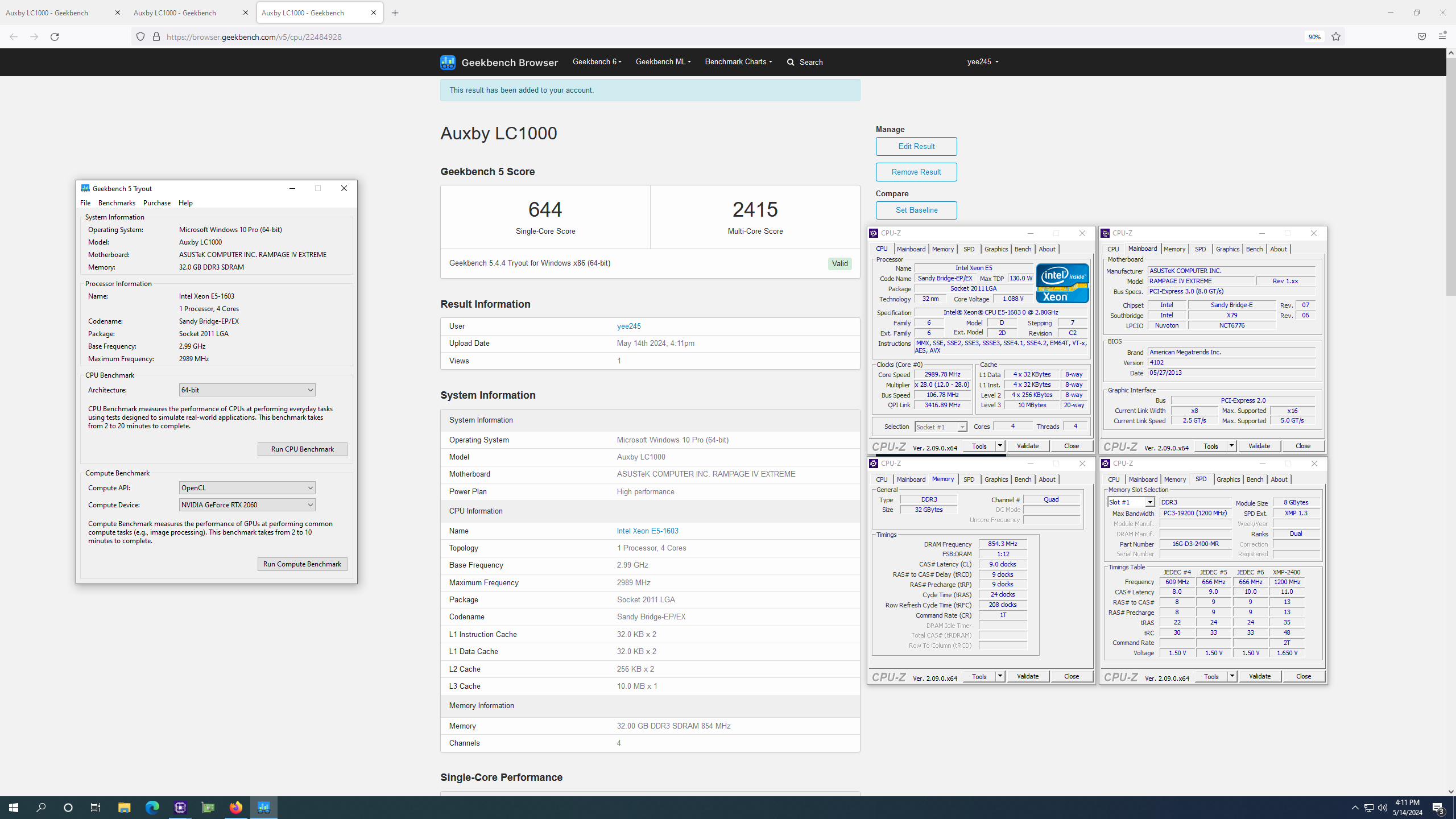Open File Explorer from the taskbar
The width and height of the screenshot is (1456, 819).
tap(124, 808)
